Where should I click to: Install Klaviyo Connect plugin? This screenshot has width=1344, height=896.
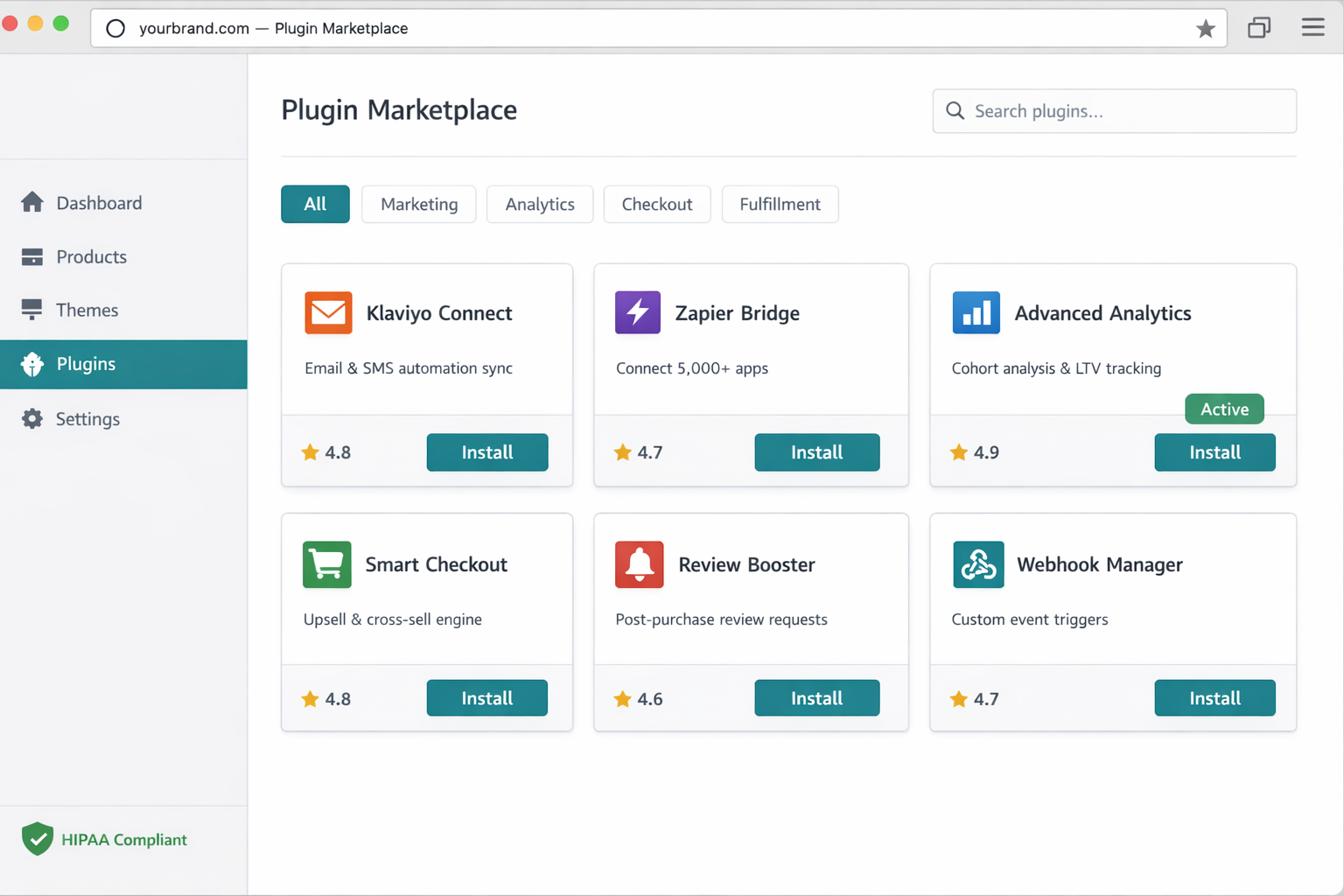coord(487,452)
